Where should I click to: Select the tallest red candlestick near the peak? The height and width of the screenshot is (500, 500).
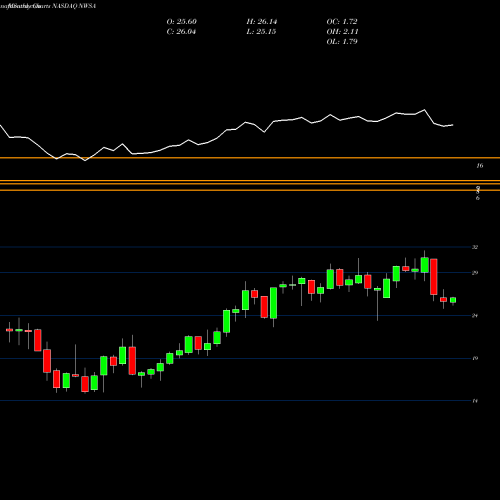click(x=434, y=277)
